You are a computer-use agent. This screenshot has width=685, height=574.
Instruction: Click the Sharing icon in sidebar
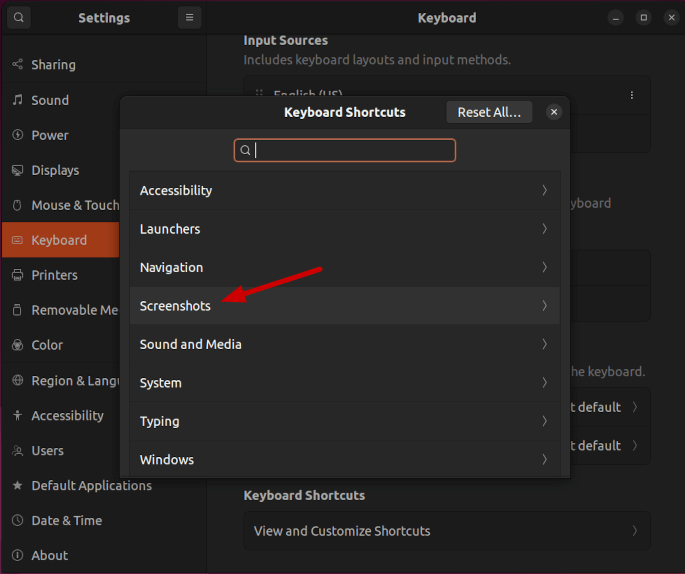pos(18,65)
